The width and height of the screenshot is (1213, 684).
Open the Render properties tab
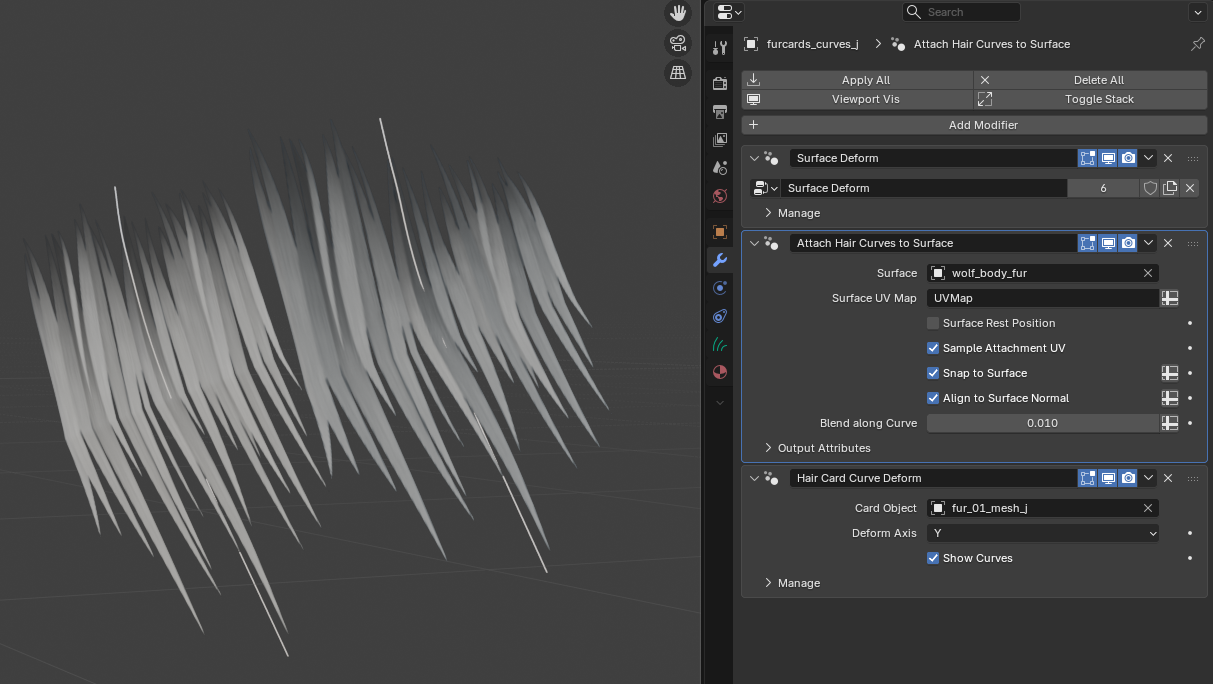click(719, 83)
